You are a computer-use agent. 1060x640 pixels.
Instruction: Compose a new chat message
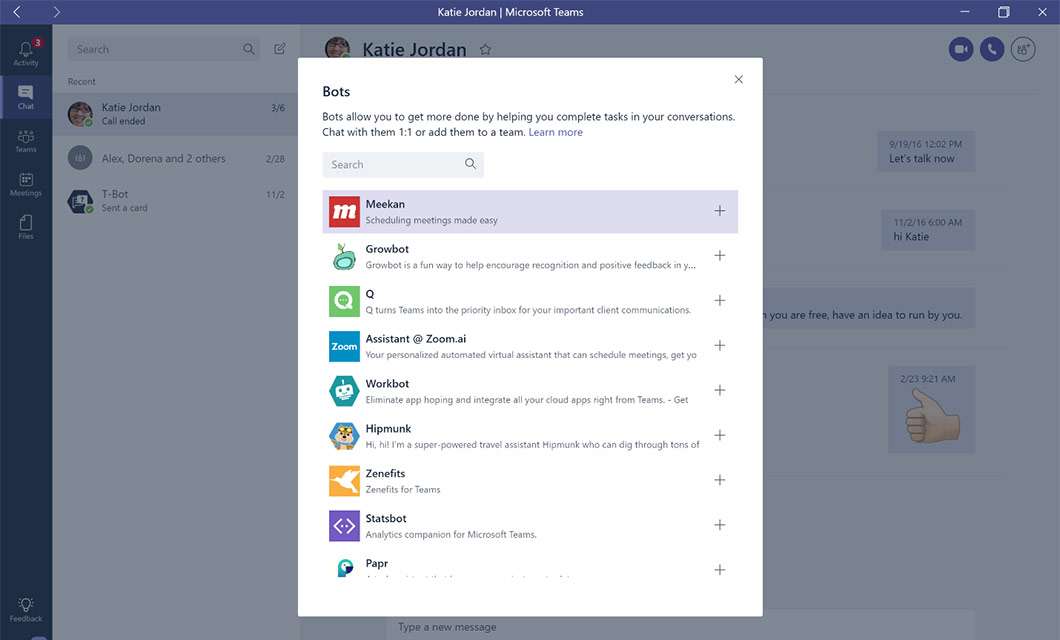[279, 48]
